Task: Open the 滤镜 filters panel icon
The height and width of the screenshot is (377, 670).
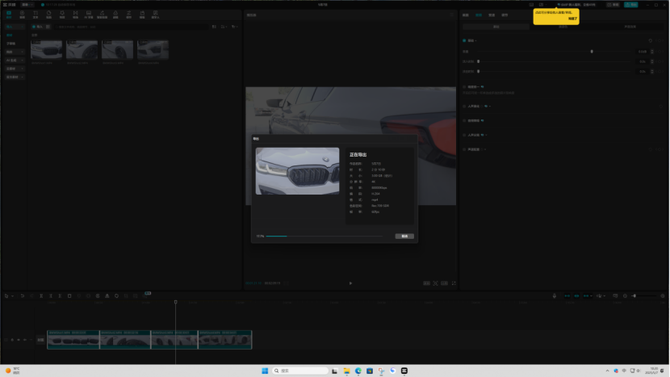Action: tap(115, 15)
